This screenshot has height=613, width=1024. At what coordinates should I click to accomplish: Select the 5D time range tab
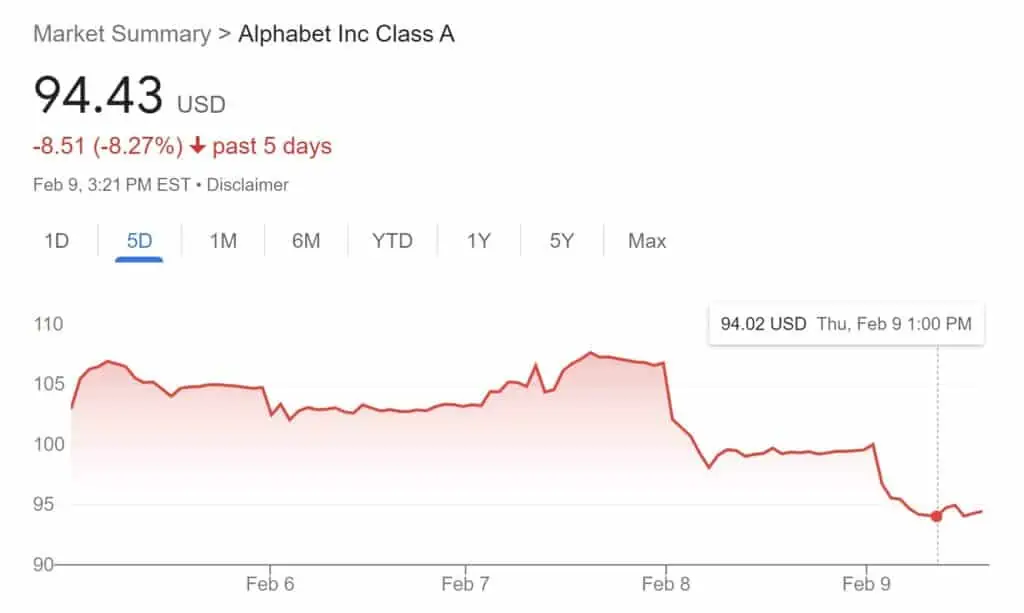[x=139, y=241]
